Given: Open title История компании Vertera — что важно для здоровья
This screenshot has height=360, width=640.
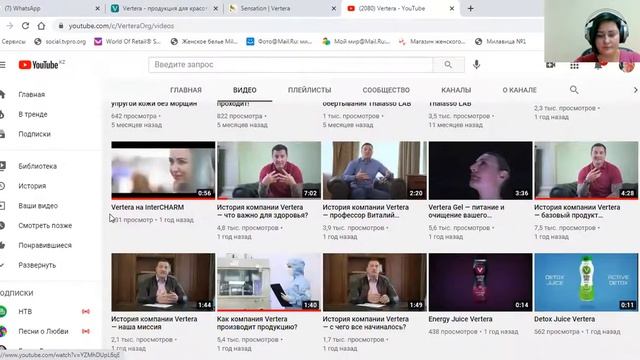Looking at the screenshot, I should pyautogui.click(x=262, y=211).
